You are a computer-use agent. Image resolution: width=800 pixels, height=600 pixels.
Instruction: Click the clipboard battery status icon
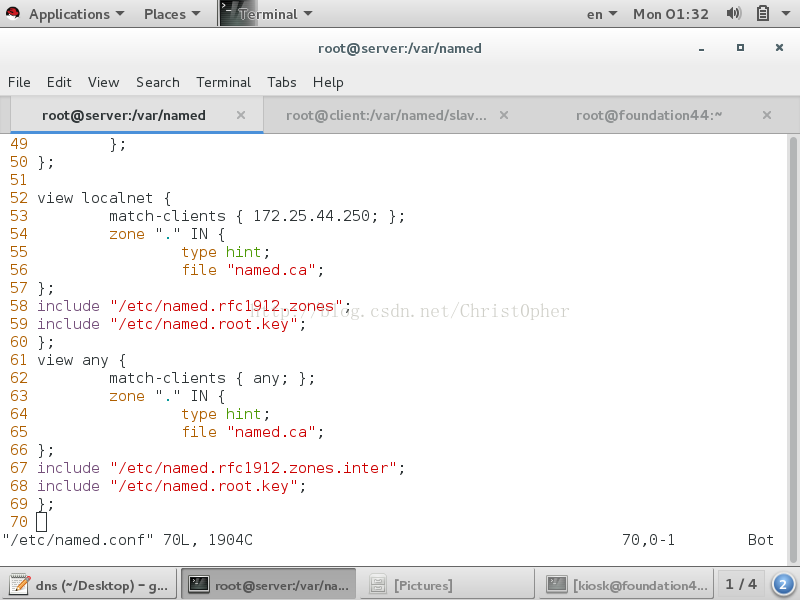762,13
